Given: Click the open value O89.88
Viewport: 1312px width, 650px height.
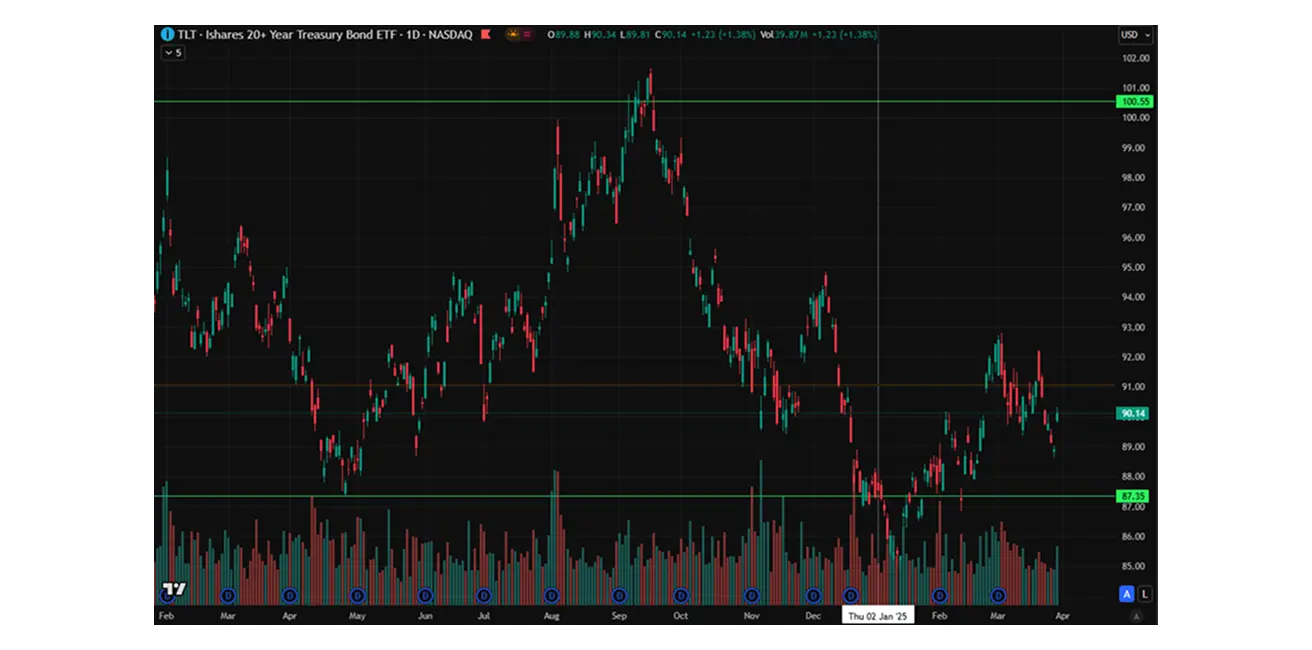Looking at the screenshot, I should point(563,35).
